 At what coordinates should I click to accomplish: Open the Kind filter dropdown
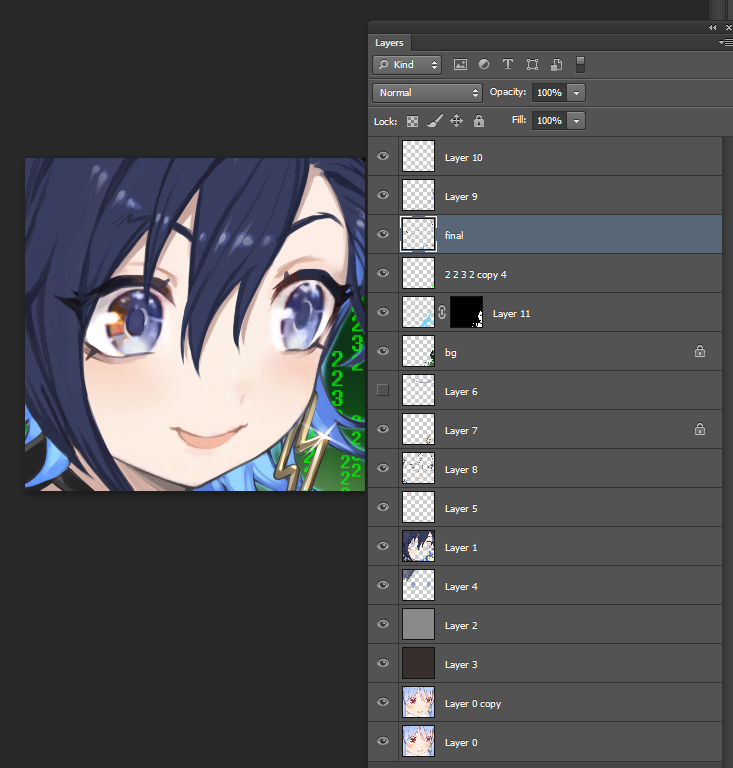click(x=407, y=64)
